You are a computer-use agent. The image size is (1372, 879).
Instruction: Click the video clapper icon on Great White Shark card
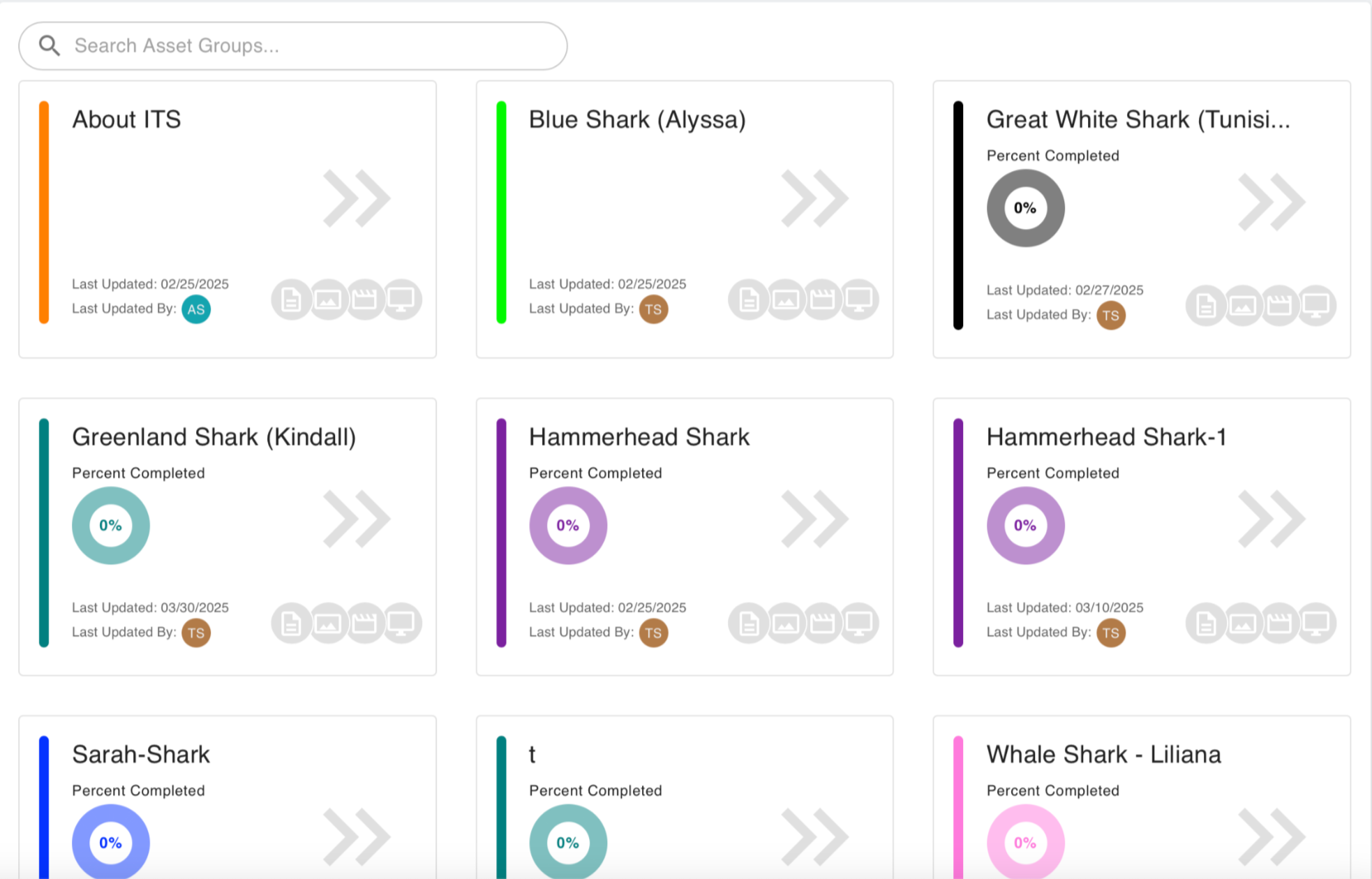click(1279, 306)
